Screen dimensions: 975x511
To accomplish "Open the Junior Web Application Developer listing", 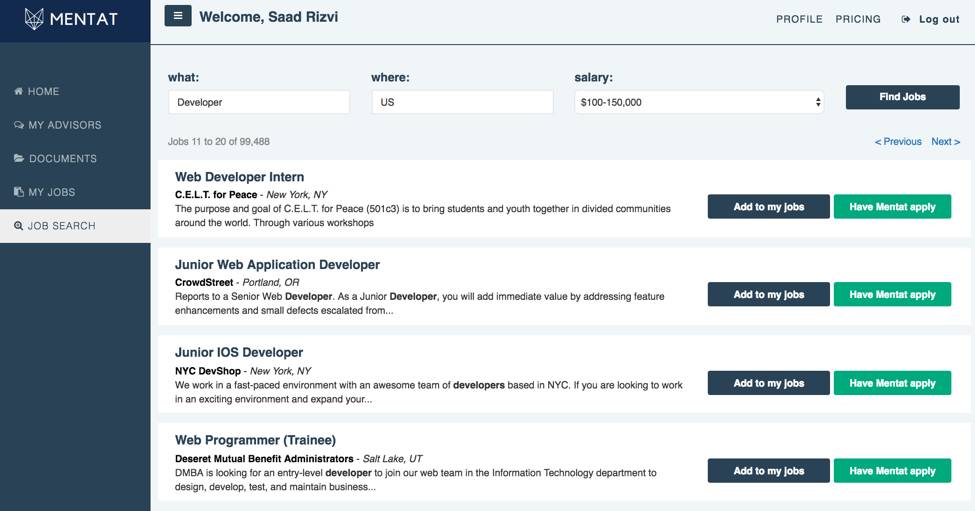I will [277, 265].
